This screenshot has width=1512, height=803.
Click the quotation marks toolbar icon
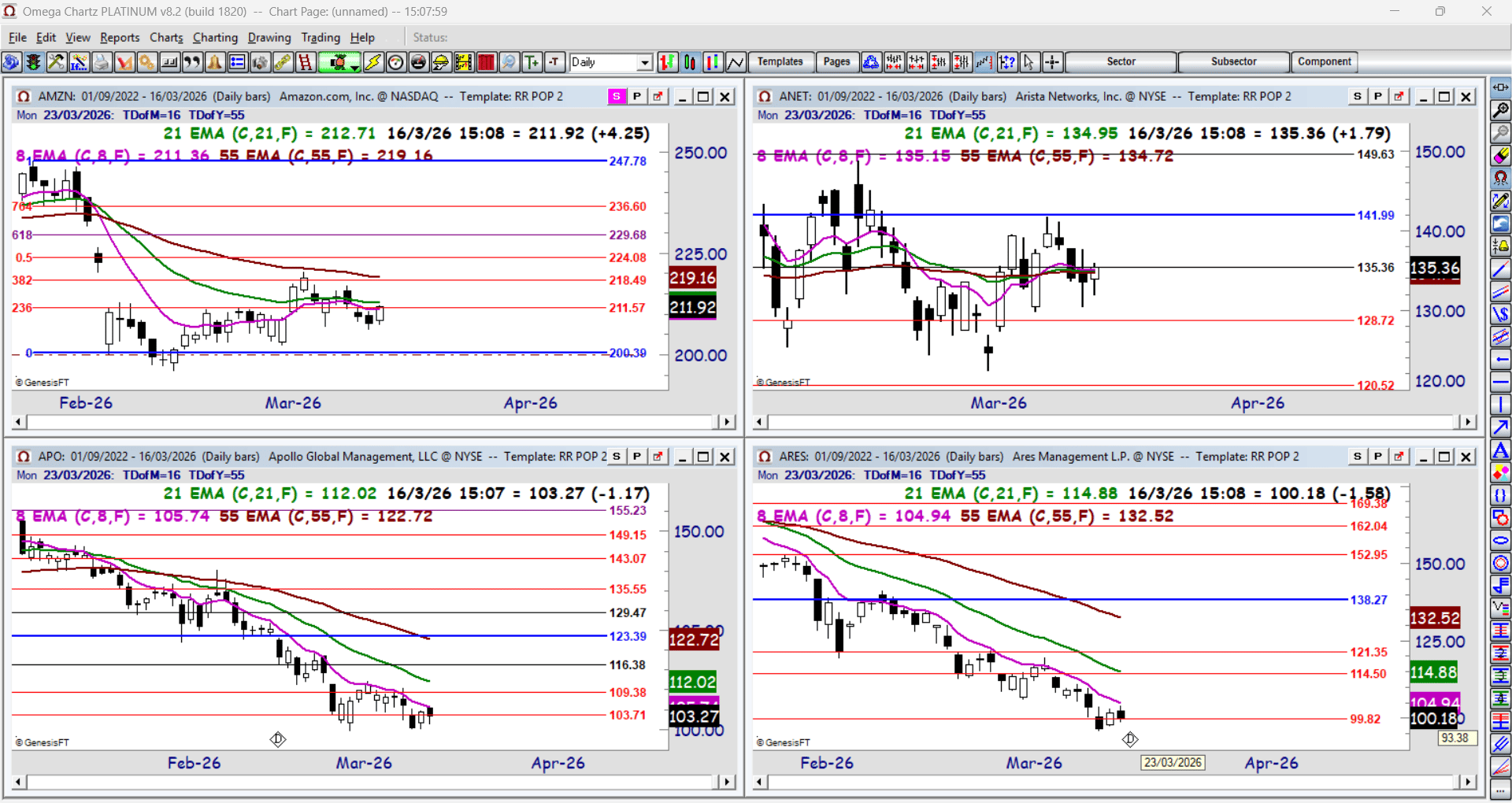[192, 62]
